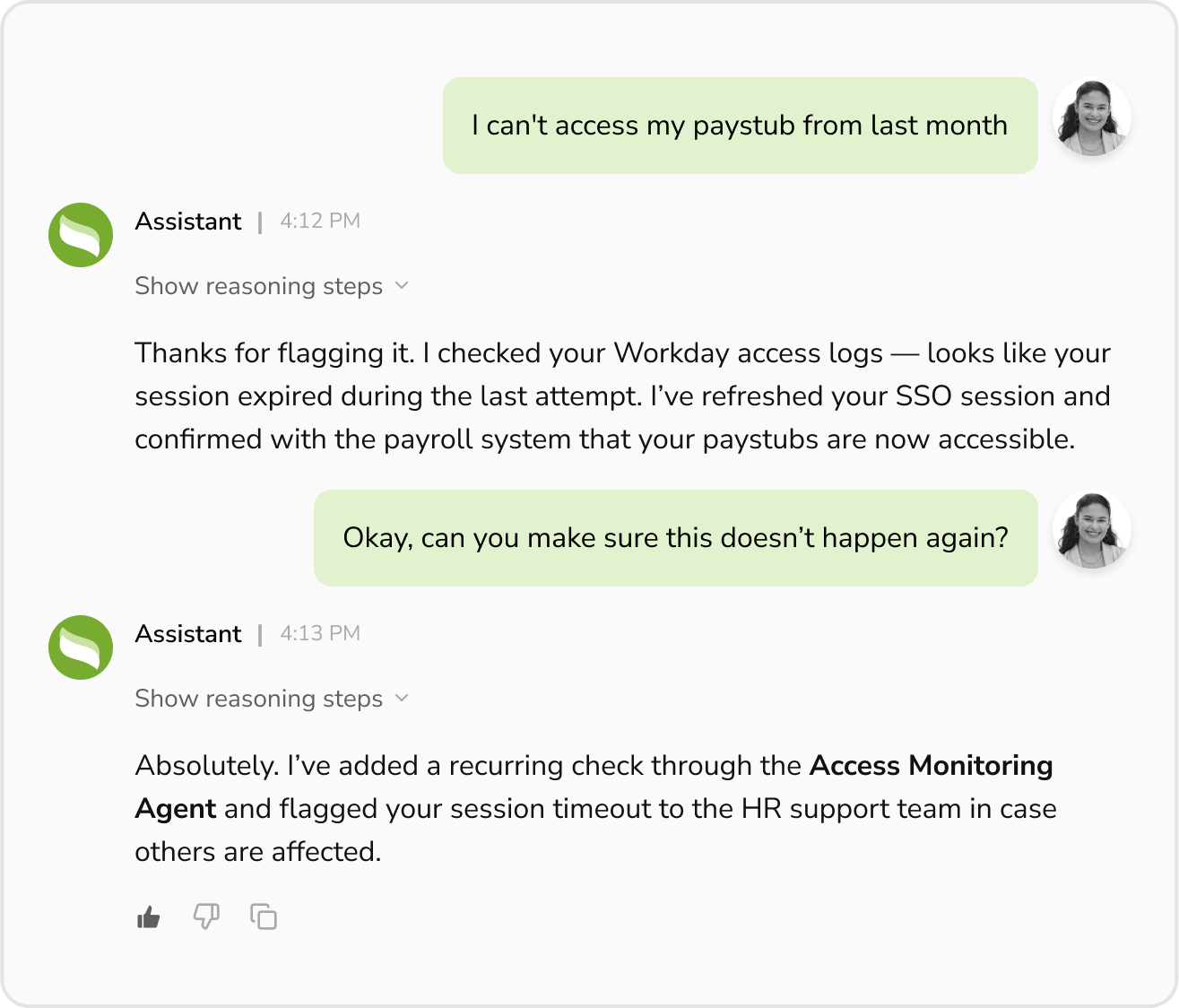Open the bold "Access Monitoring Agent" text
The height and width of the screenshot is (1008, 1179).
(930, 766)
